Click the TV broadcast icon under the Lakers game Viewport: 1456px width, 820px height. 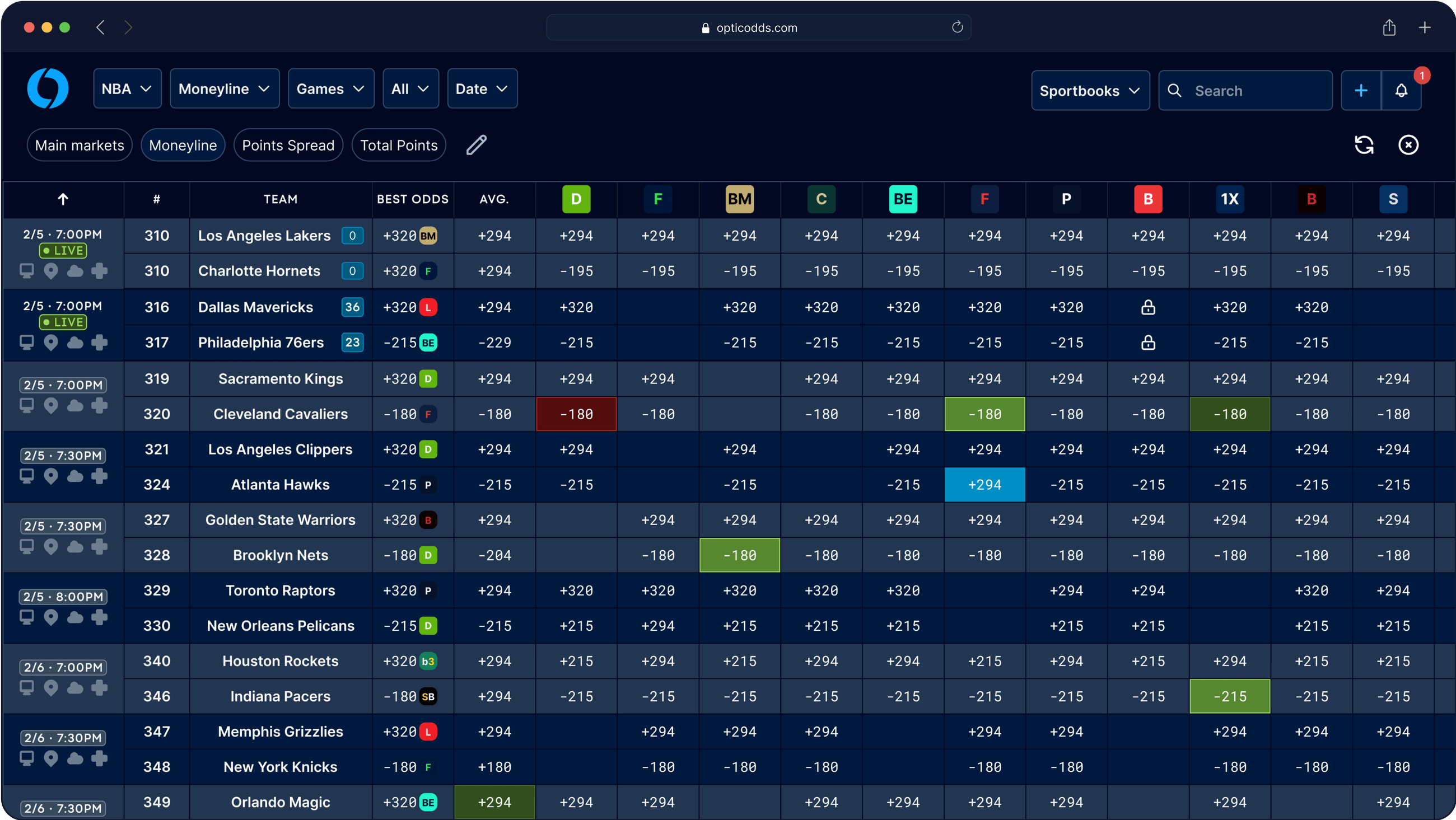(26, 271)
